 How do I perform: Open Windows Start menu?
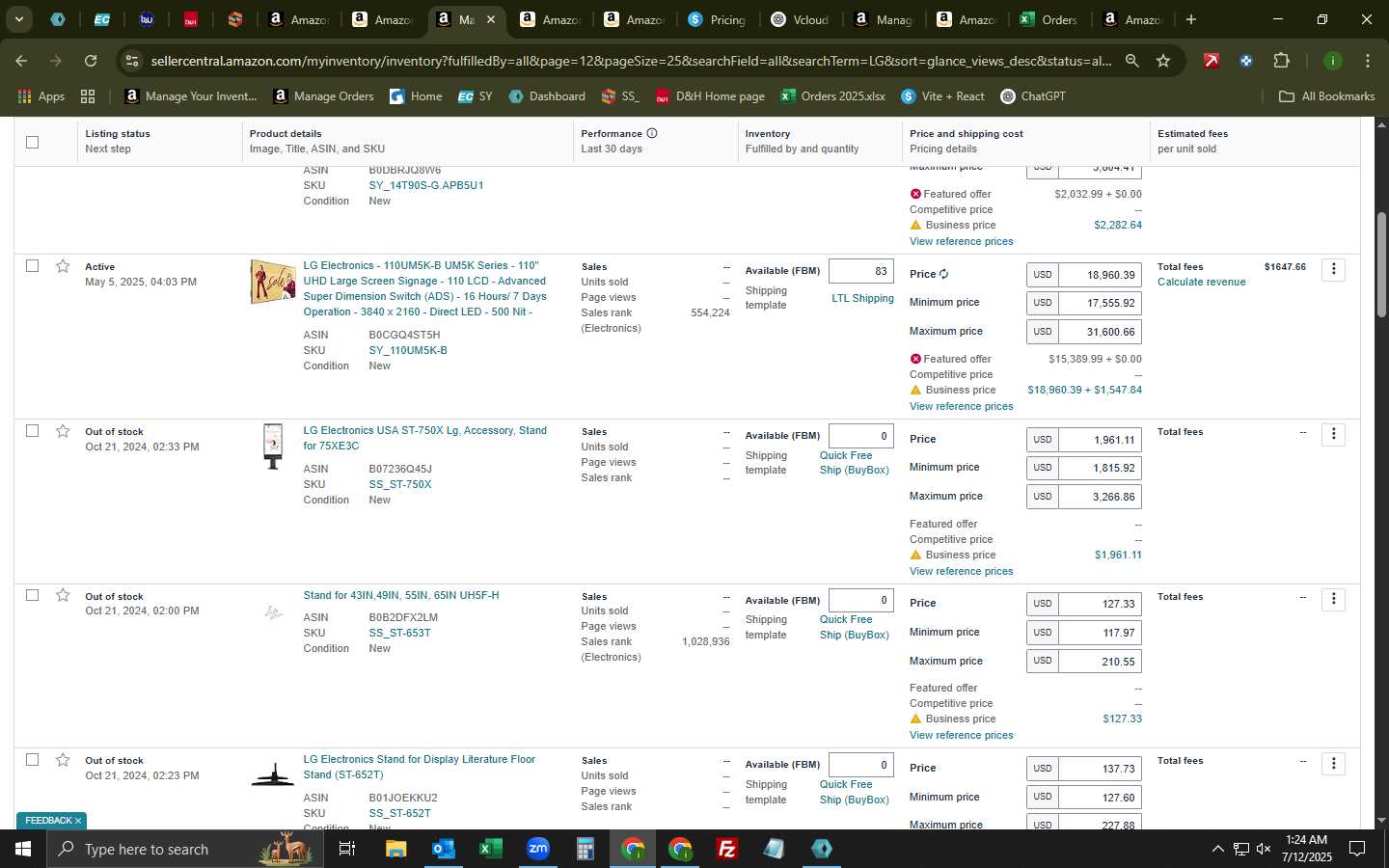coord(23,849)
